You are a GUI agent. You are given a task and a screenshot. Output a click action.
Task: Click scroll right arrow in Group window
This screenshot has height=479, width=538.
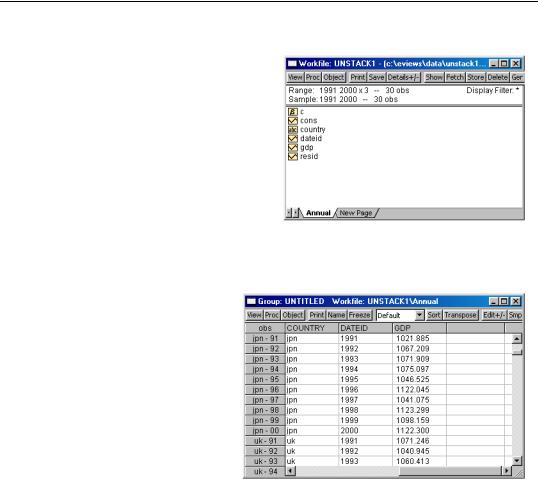506,471
